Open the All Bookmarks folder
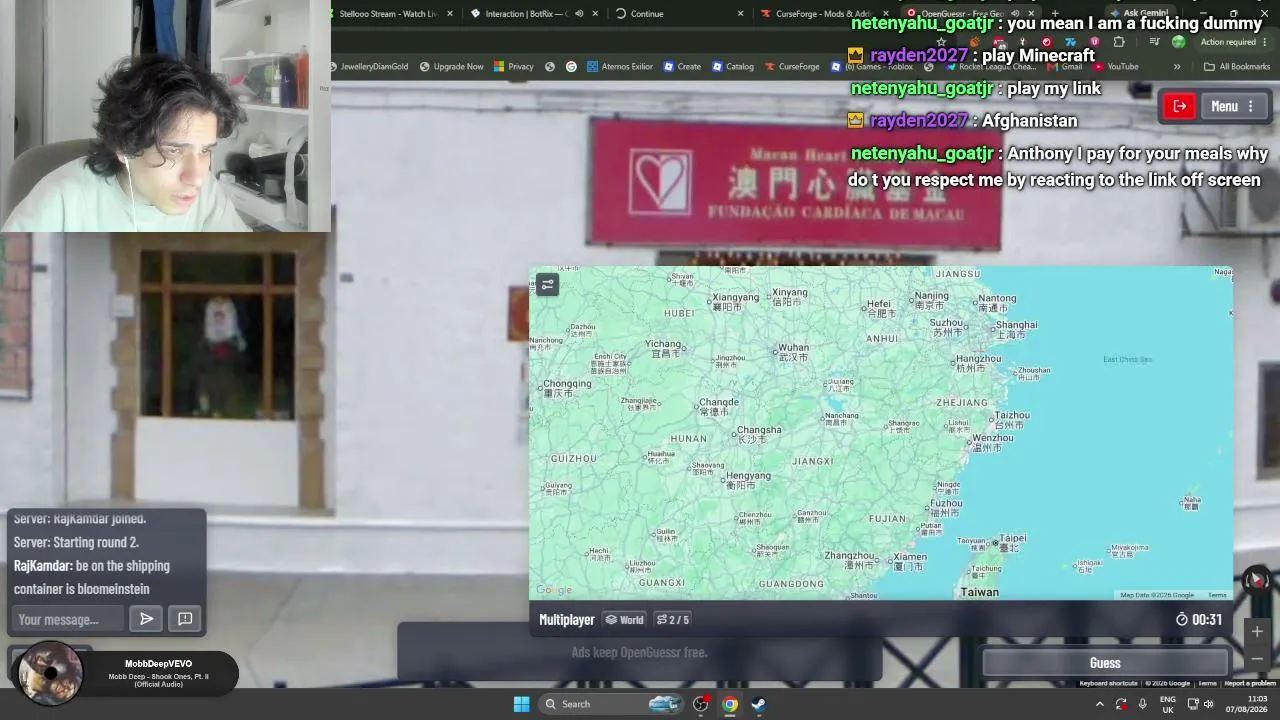The height and width of the screenshot is (720, 1280). point(1237,67)
